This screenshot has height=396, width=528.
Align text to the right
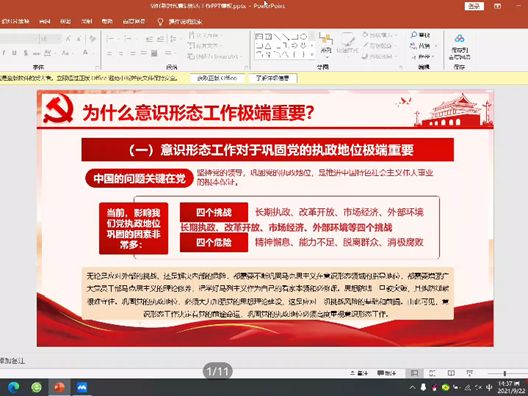pyautogui.click(x=133, y=53)
